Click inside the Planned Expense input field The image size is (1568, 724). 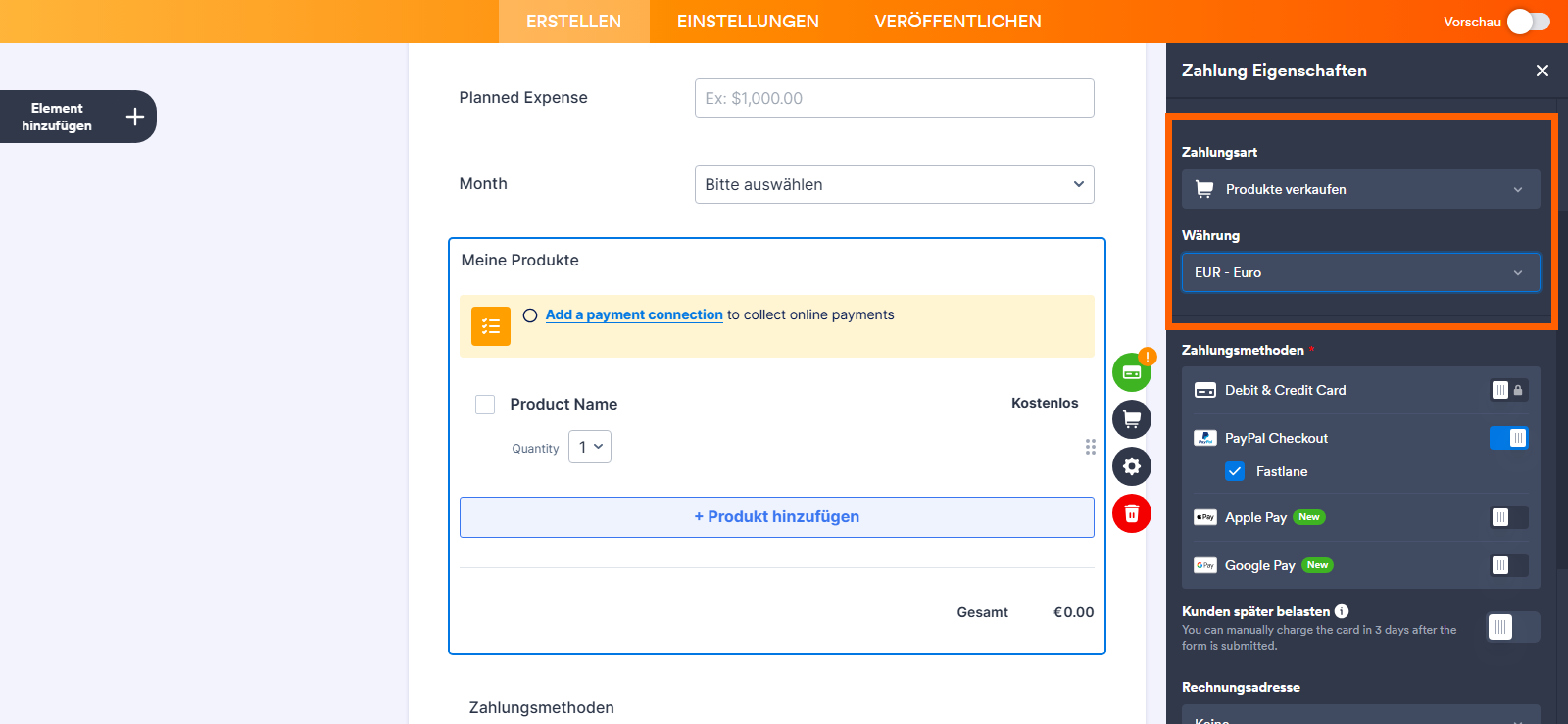(893, 97)
